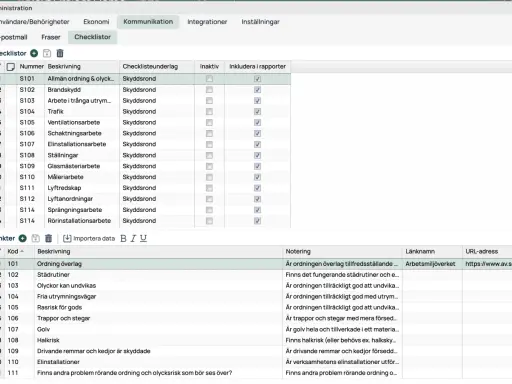The image size is (512, 384).
Task: Untick Inkludera i rapporter for S108 Ställningar
Action: 257,155
